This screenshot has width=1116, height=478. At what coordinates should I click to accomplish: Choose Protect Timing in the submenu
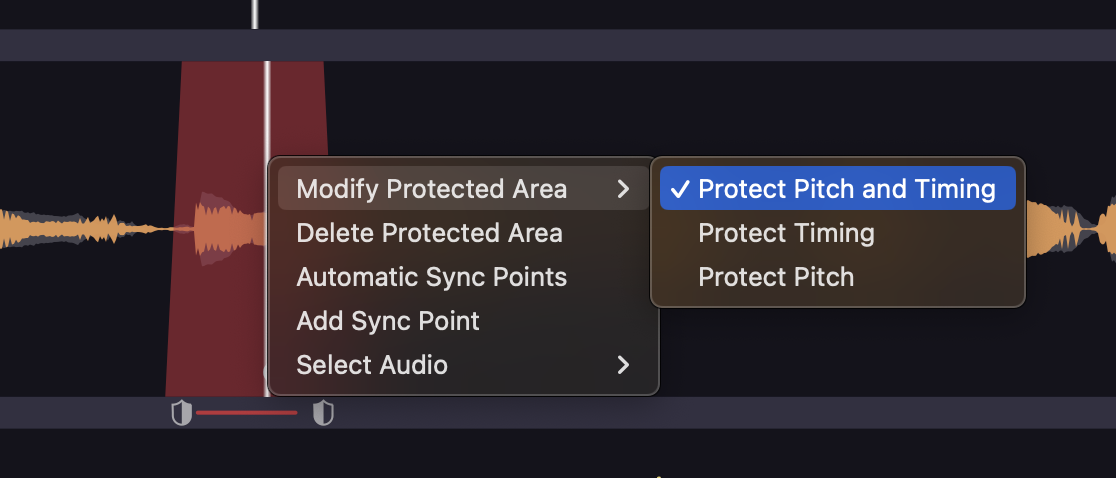point(786,233)
